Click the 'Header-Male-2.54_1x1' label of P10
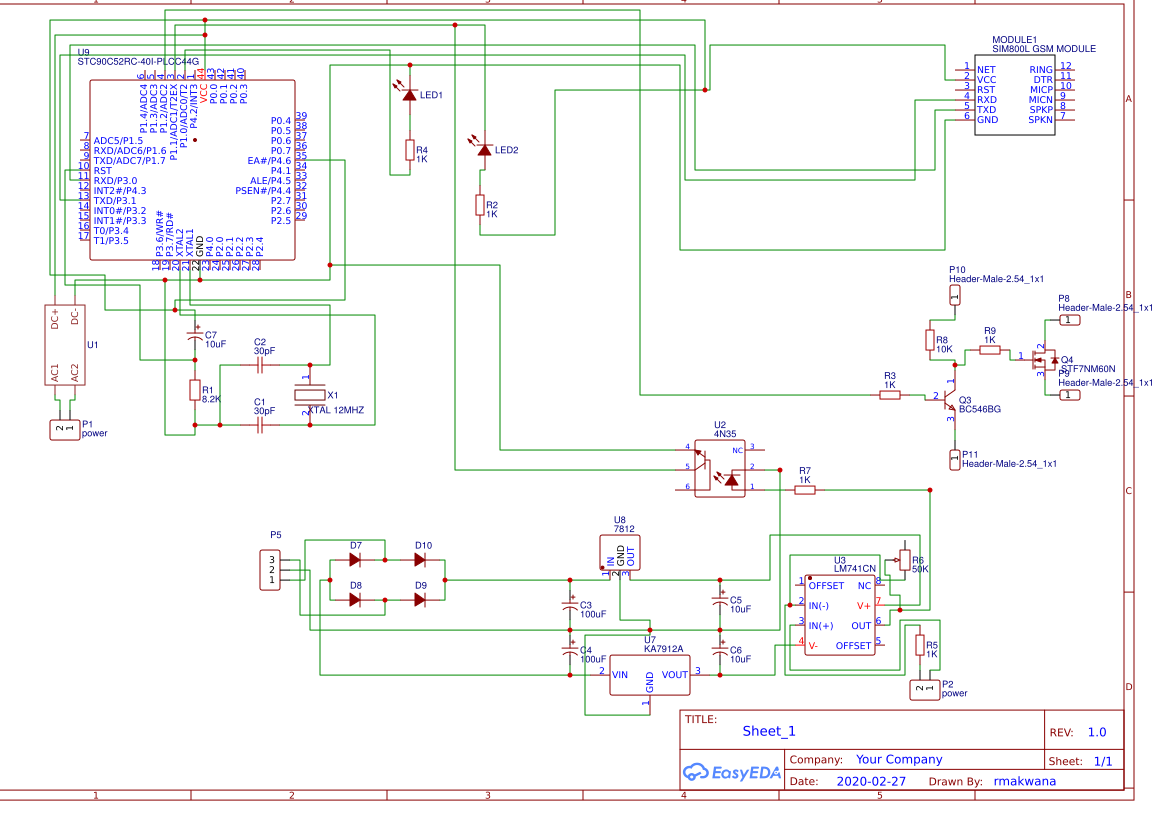This screenshot has height=832, width=1169. [996, 279]
